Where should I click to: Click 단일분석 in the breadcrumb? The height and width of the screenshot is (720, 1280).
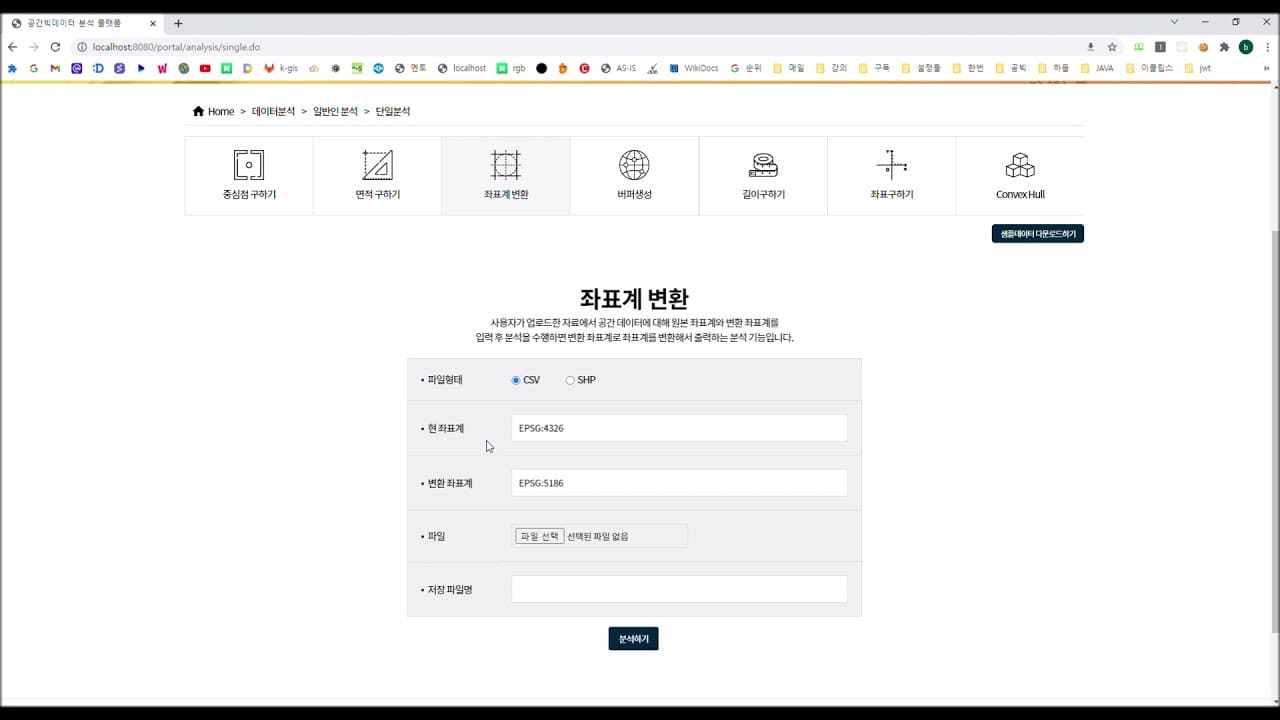point(392,111)
